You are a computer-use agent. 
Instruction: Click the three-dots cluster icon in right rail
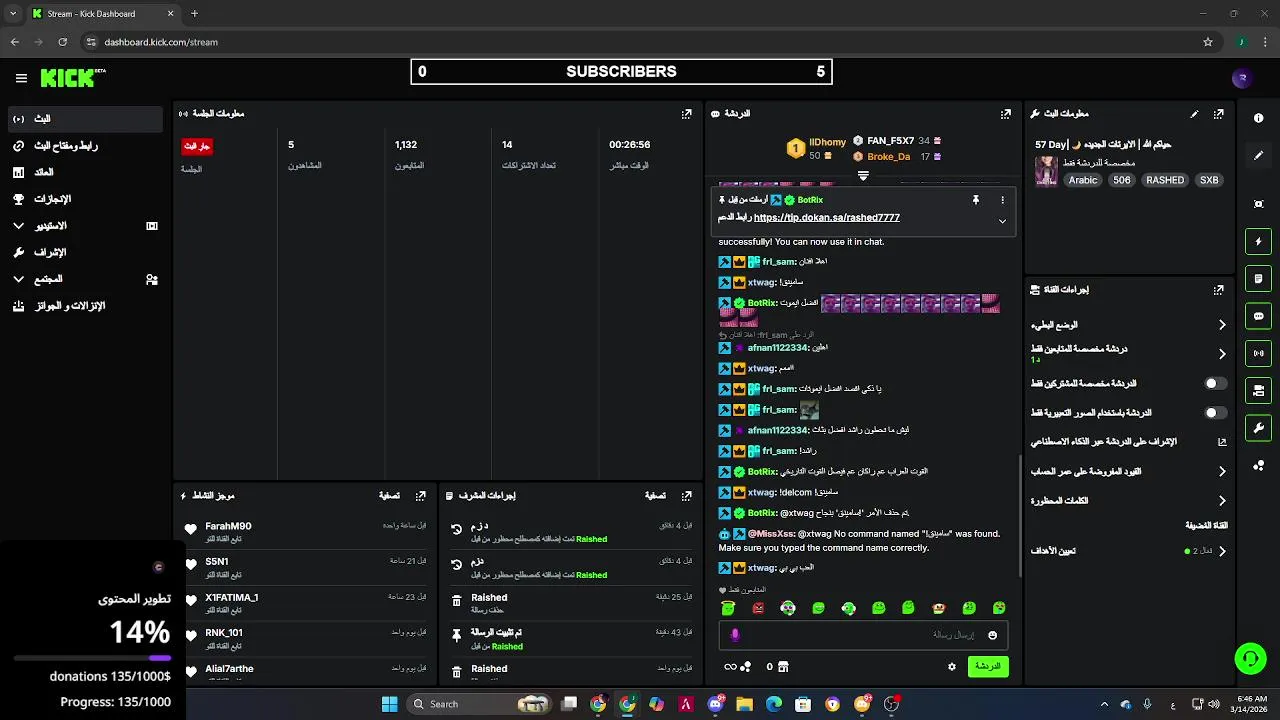point(1258,465)
